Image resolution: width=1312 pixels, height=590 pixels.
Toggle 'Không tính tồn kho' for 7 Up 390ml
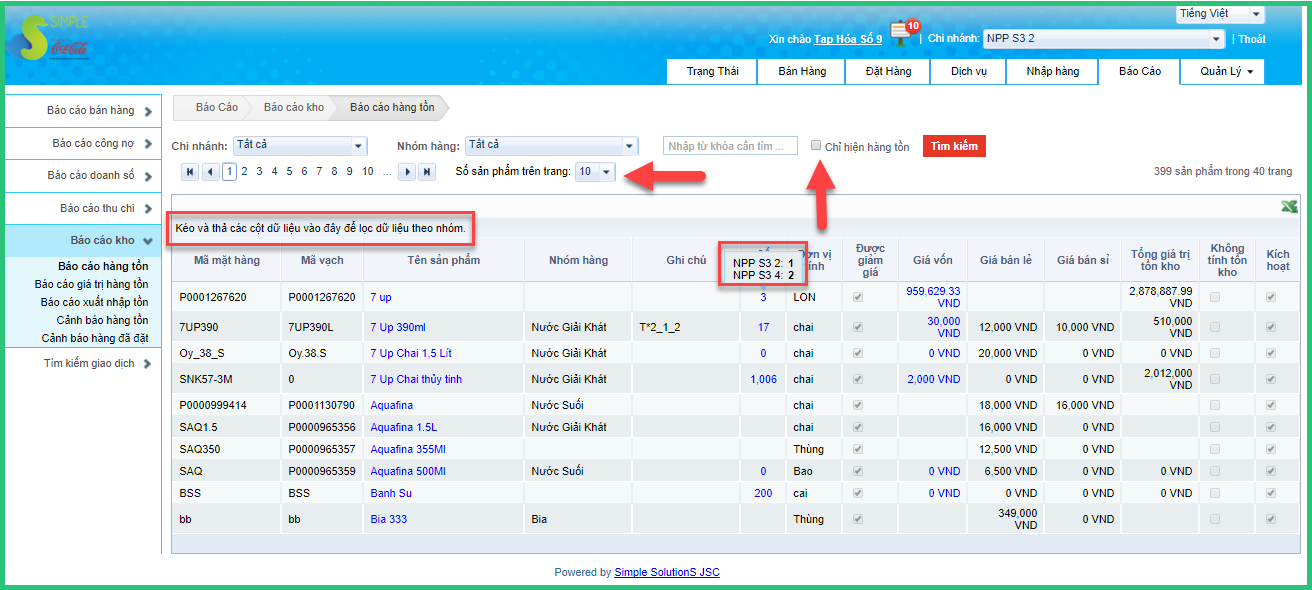[1215, 327]
